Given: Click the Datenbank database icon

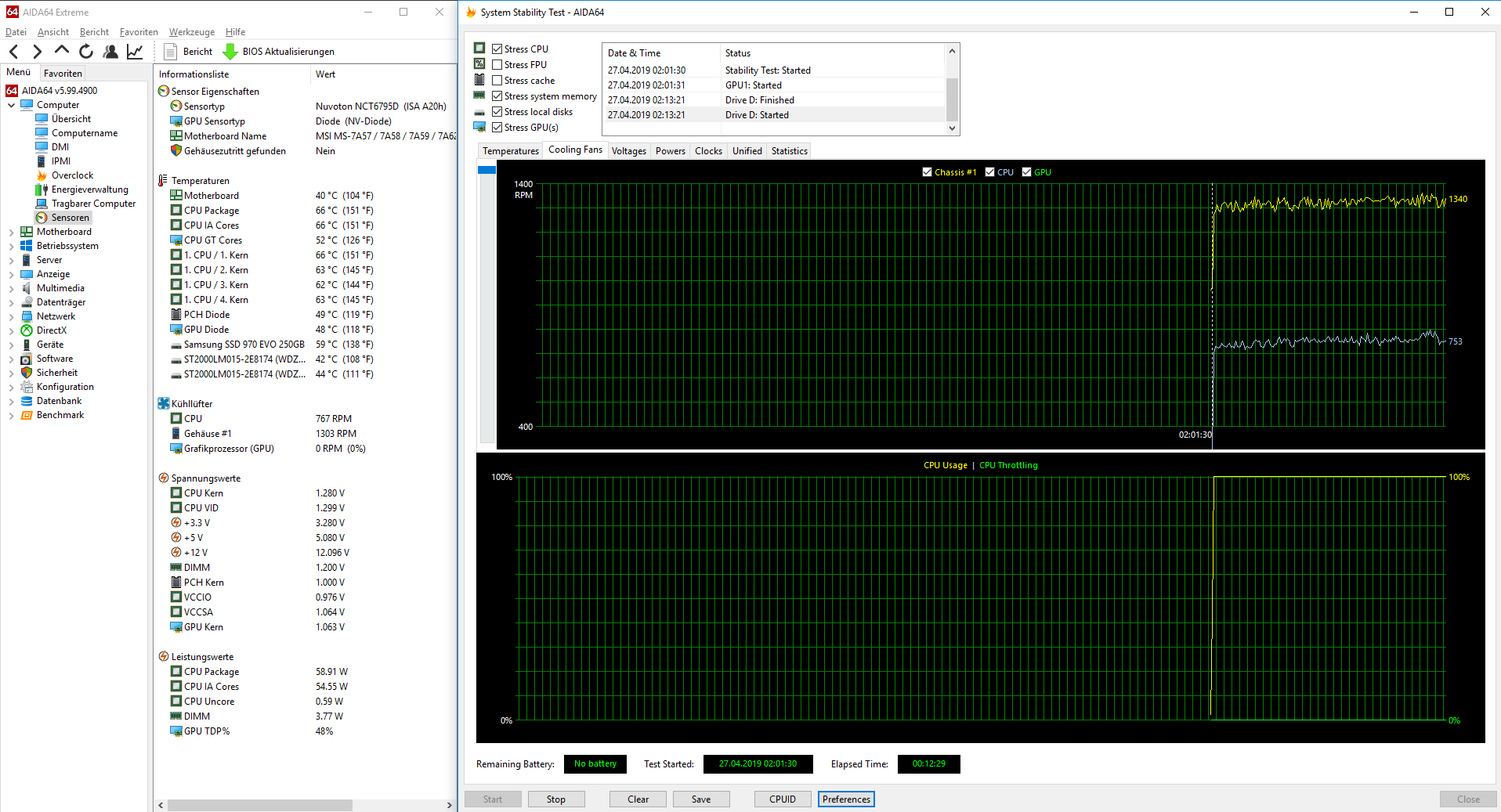Looking at the screenshot, I should click(x=27, y=401).
